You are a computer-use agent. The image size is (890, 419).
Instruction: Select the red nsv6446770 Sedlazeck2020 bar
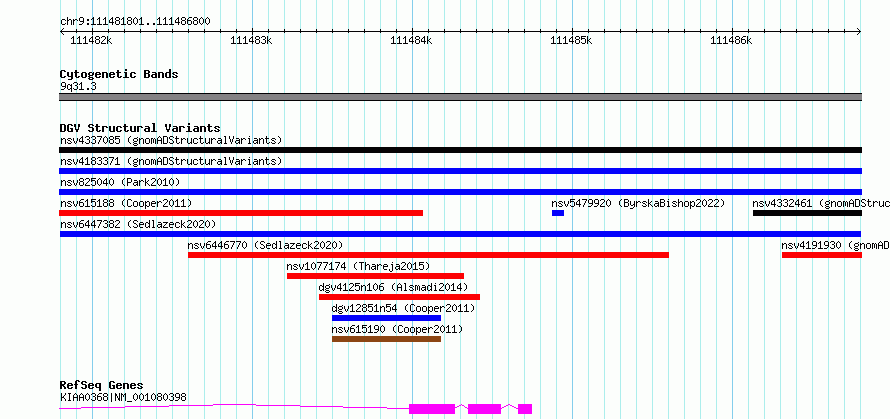tap(429, 255)
